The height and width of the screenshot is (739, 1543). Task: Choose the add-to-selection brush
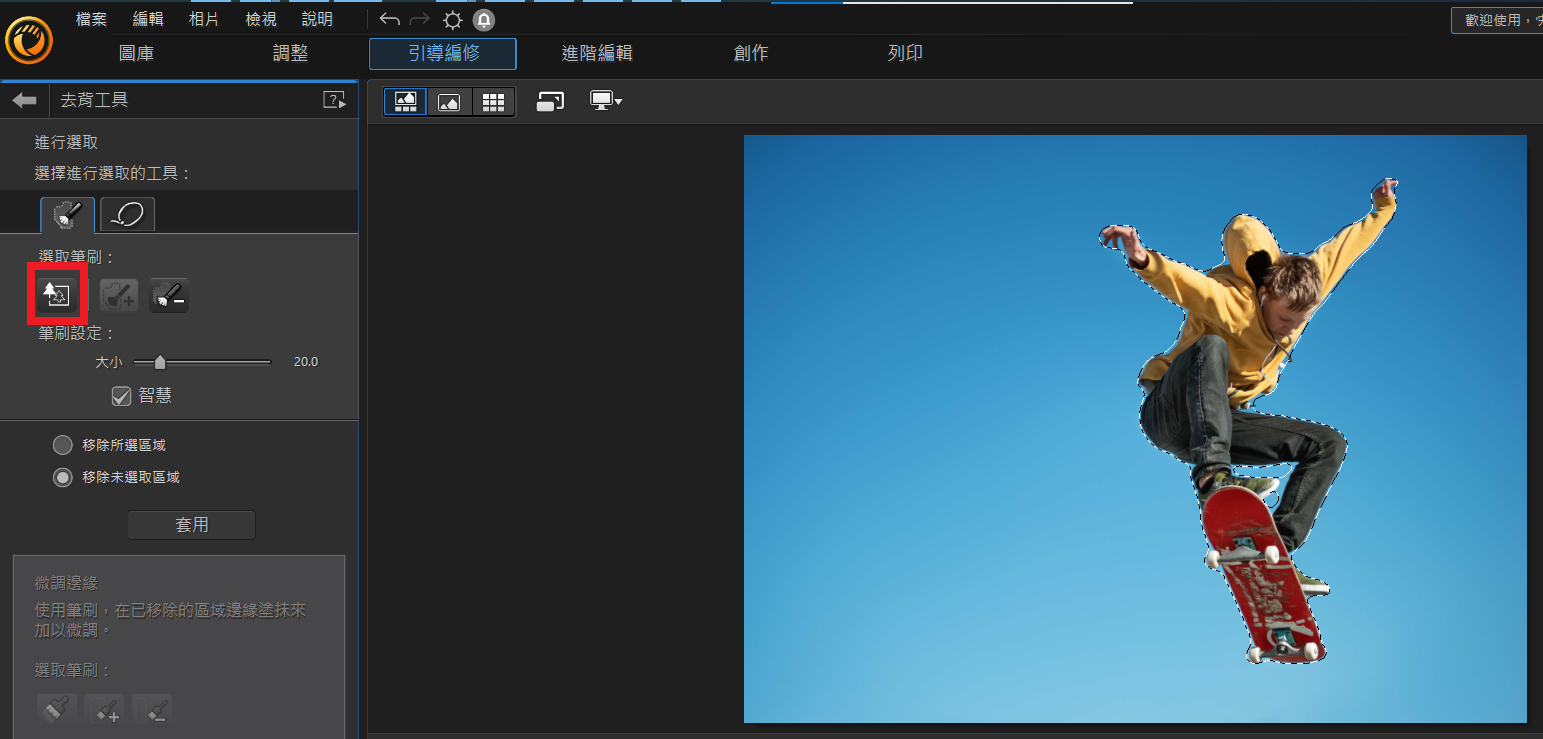(119, 295)
